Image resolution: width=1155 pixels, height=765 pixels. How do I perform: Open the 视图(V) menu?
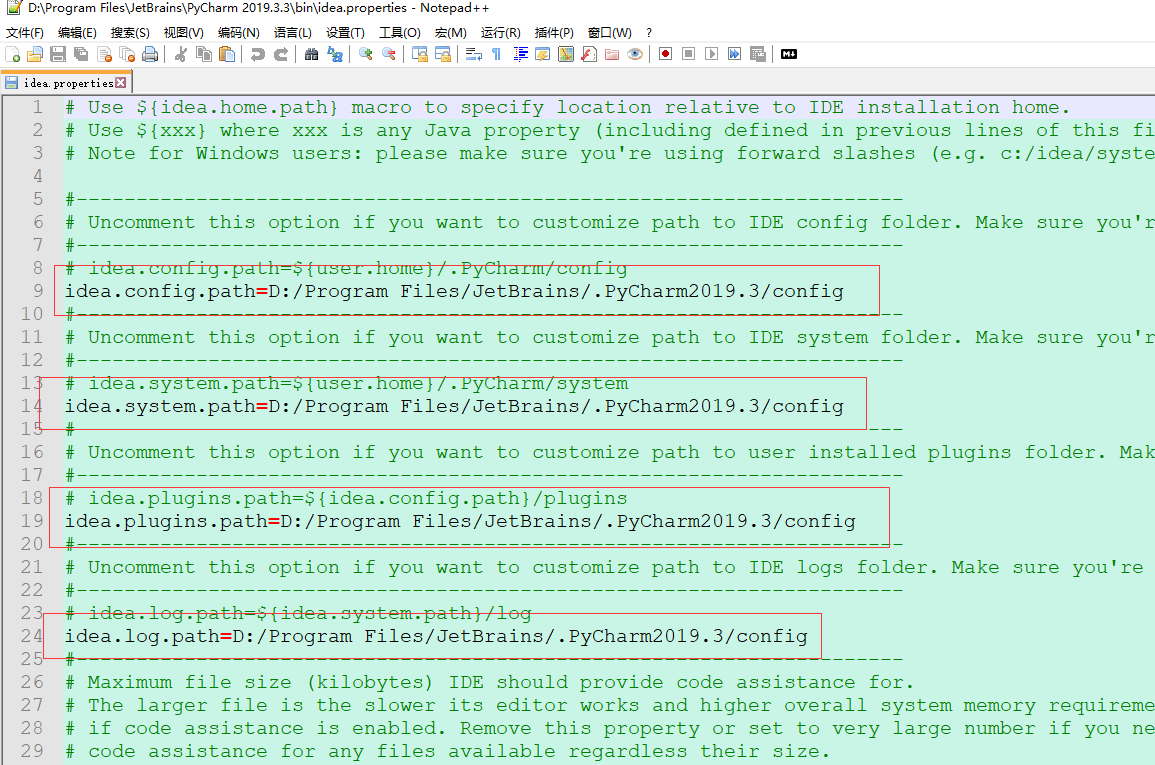(183, 32)
